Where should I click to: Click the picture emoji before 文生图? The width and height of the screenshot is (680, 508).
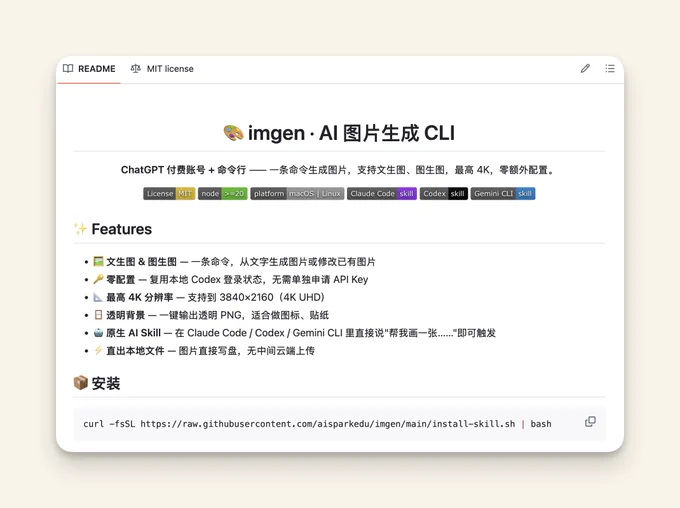98,261
